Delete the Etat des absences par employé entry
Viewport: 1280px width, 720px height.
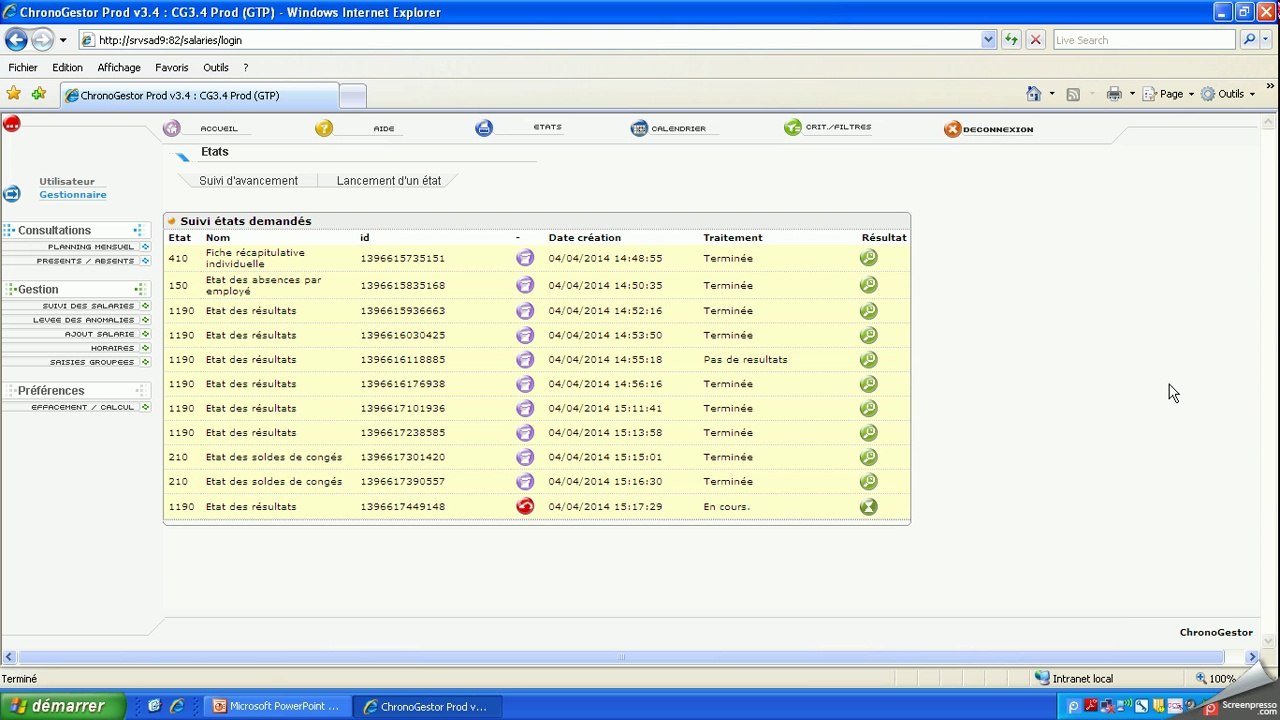pos(525,285)
